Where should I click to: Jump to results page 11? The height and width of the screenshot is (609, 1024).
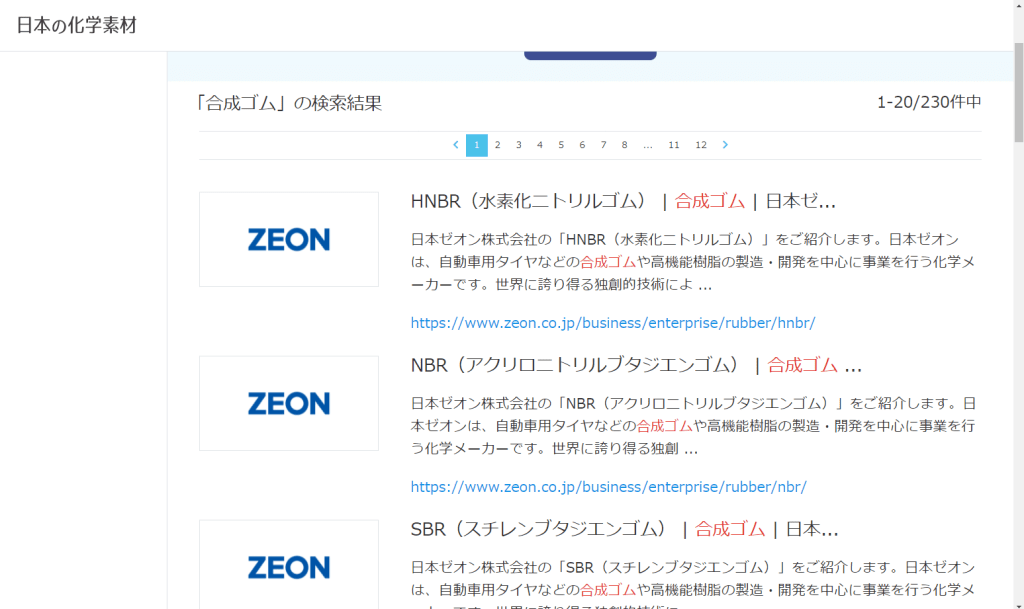[674, 145]
